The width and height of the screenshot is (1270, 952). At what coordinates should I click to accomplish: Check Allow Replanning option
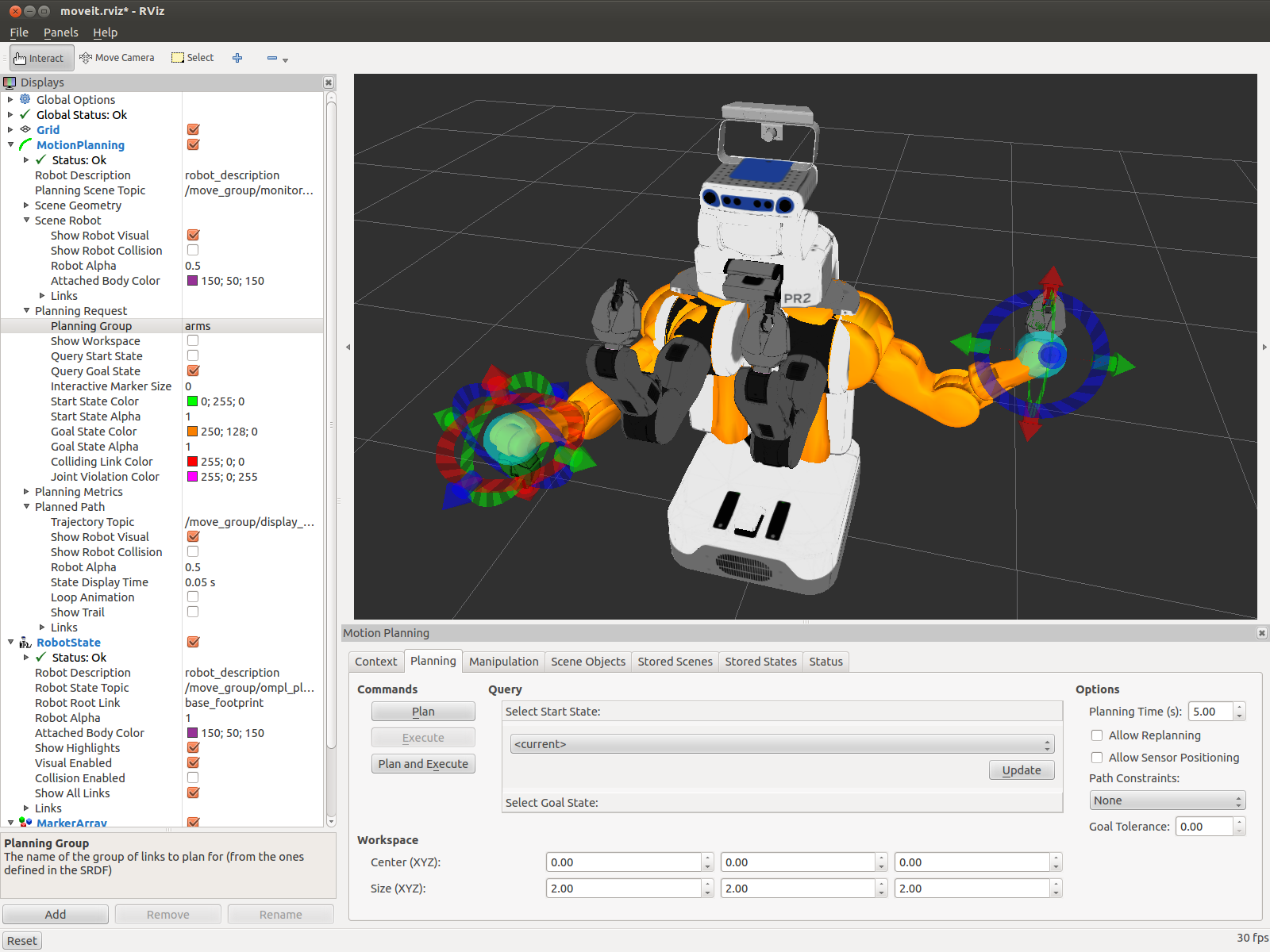pyautogui.click(x=1097, y=735)
